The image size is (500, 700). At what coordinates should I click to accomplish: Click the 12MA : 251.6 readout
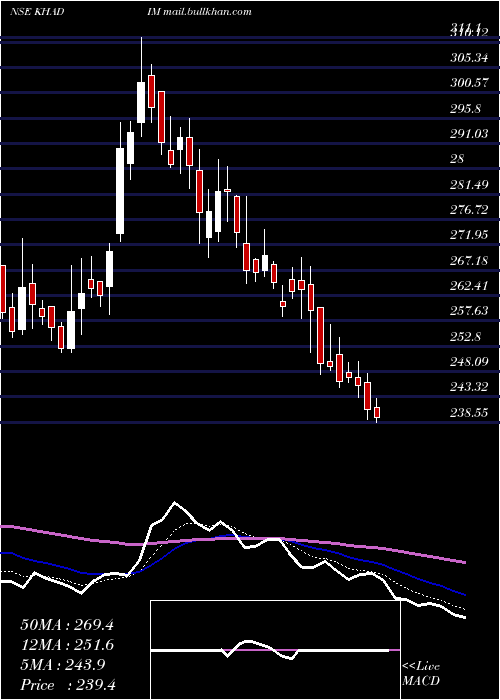pos(67,645)
